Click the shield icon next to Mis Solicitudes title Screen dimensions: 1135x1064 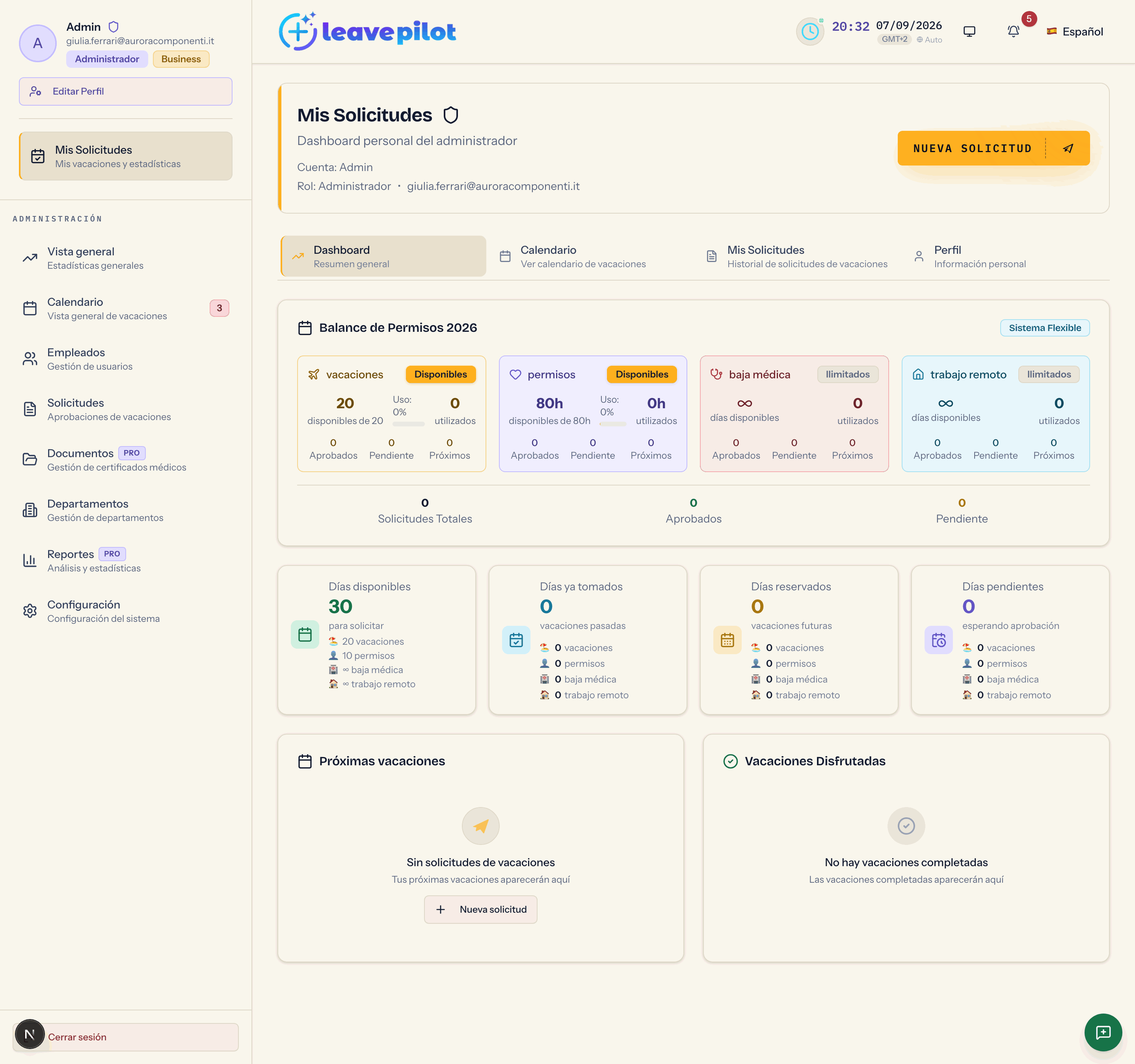pos(451,115)
